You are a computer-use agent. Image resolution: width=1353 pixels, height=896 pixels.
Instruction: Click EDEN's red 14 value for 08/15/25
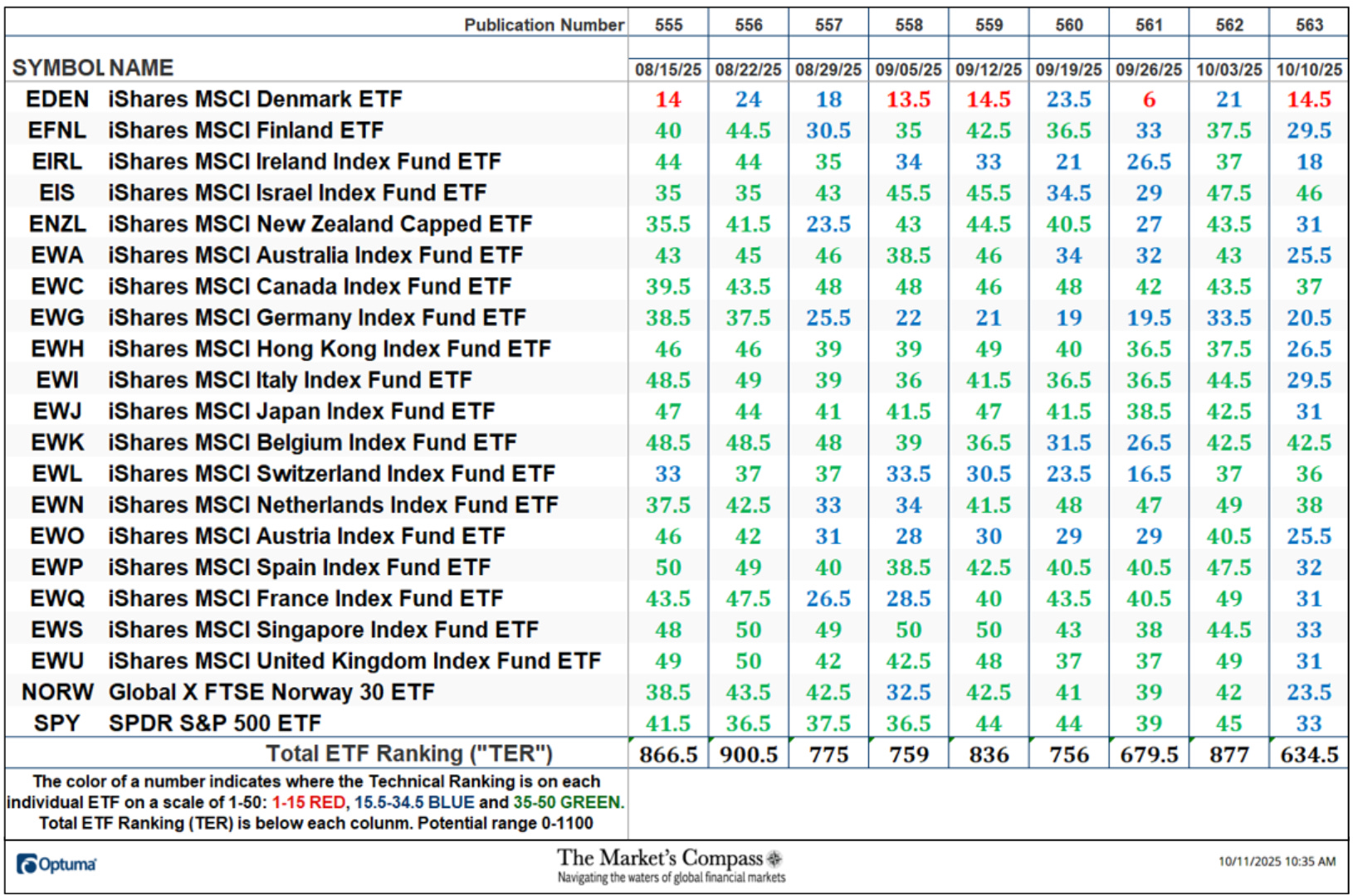coord(668,100)
